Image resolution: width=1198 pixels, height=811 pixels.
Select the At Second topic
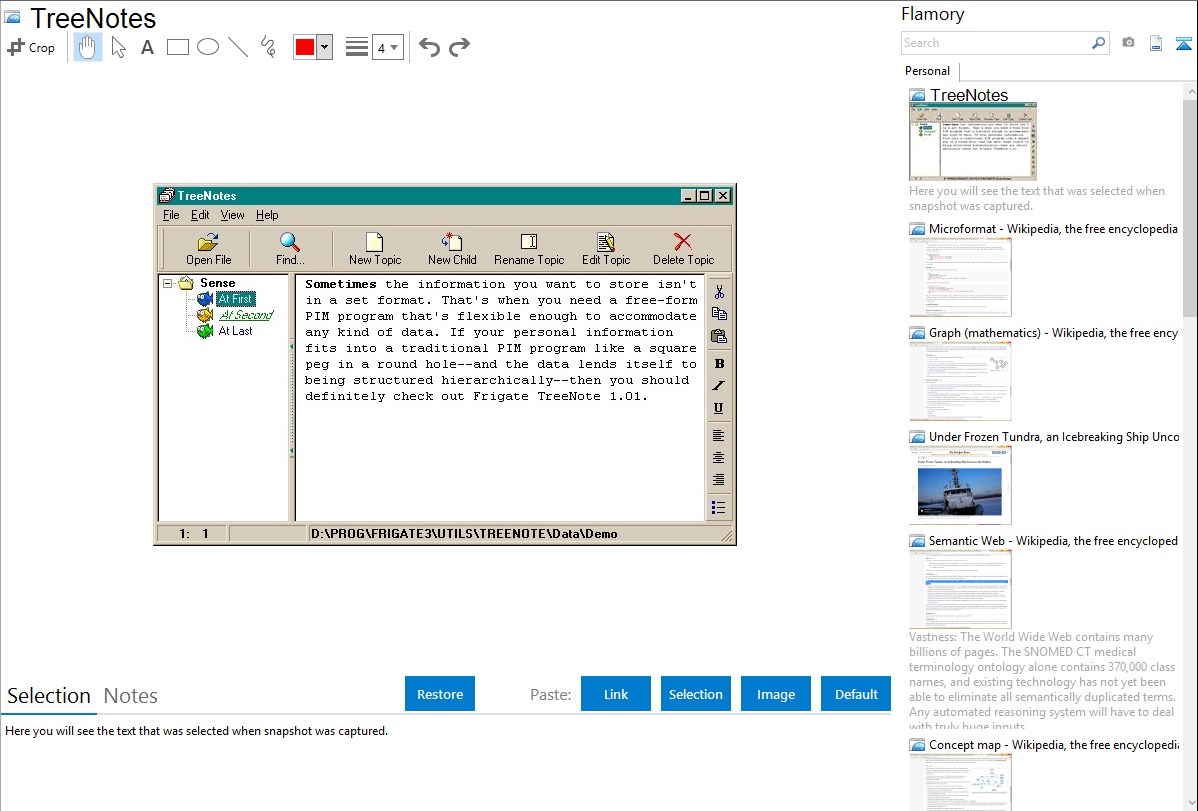(246, 315)
